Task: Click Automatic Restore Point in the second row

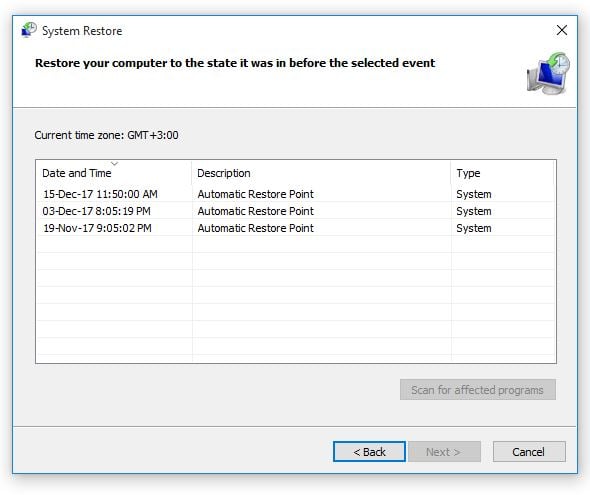Action: [255, 211]
